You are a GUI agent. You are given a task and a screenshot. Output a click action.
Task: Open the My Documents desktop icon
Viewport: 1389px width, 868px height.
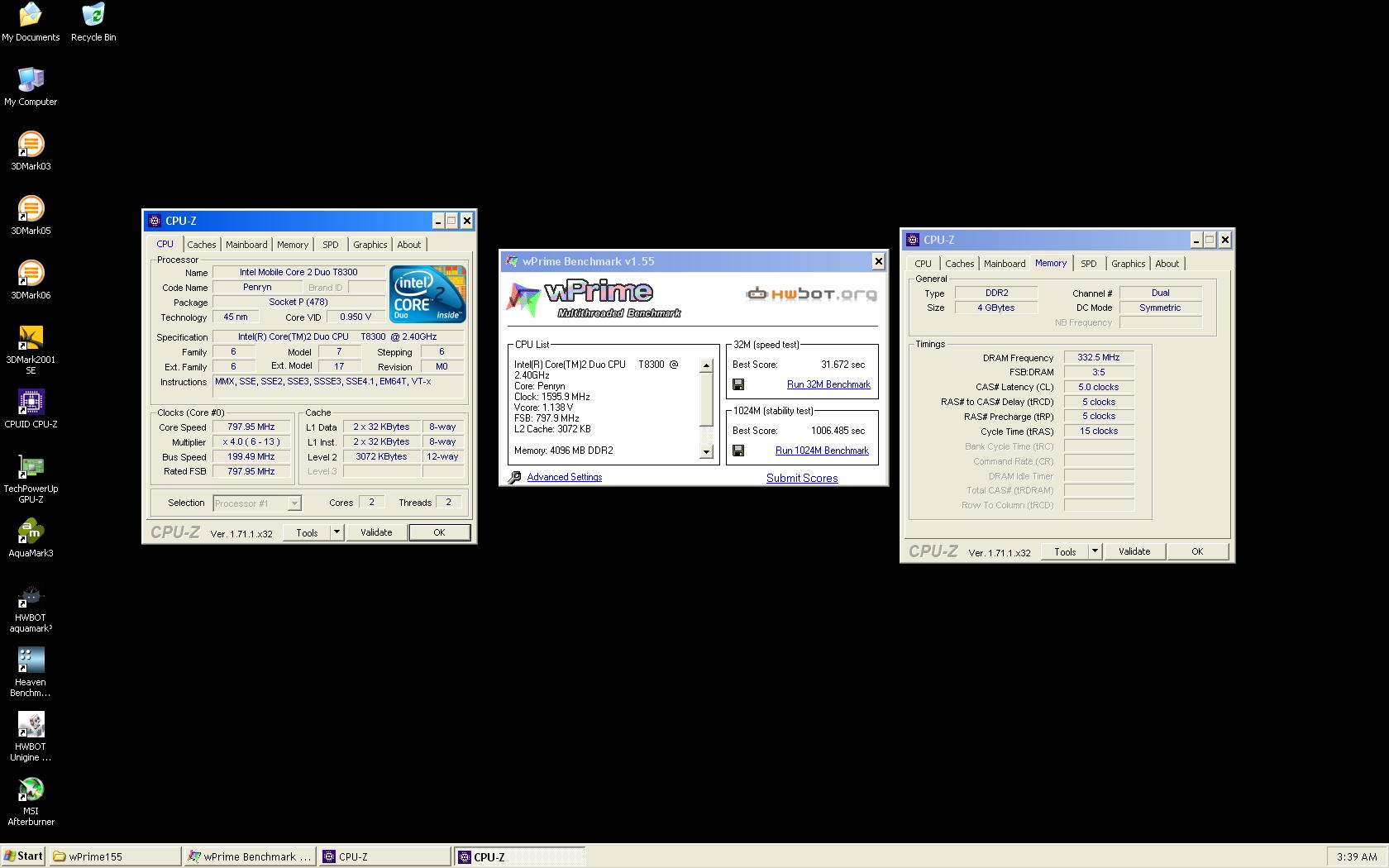[31, 22]
